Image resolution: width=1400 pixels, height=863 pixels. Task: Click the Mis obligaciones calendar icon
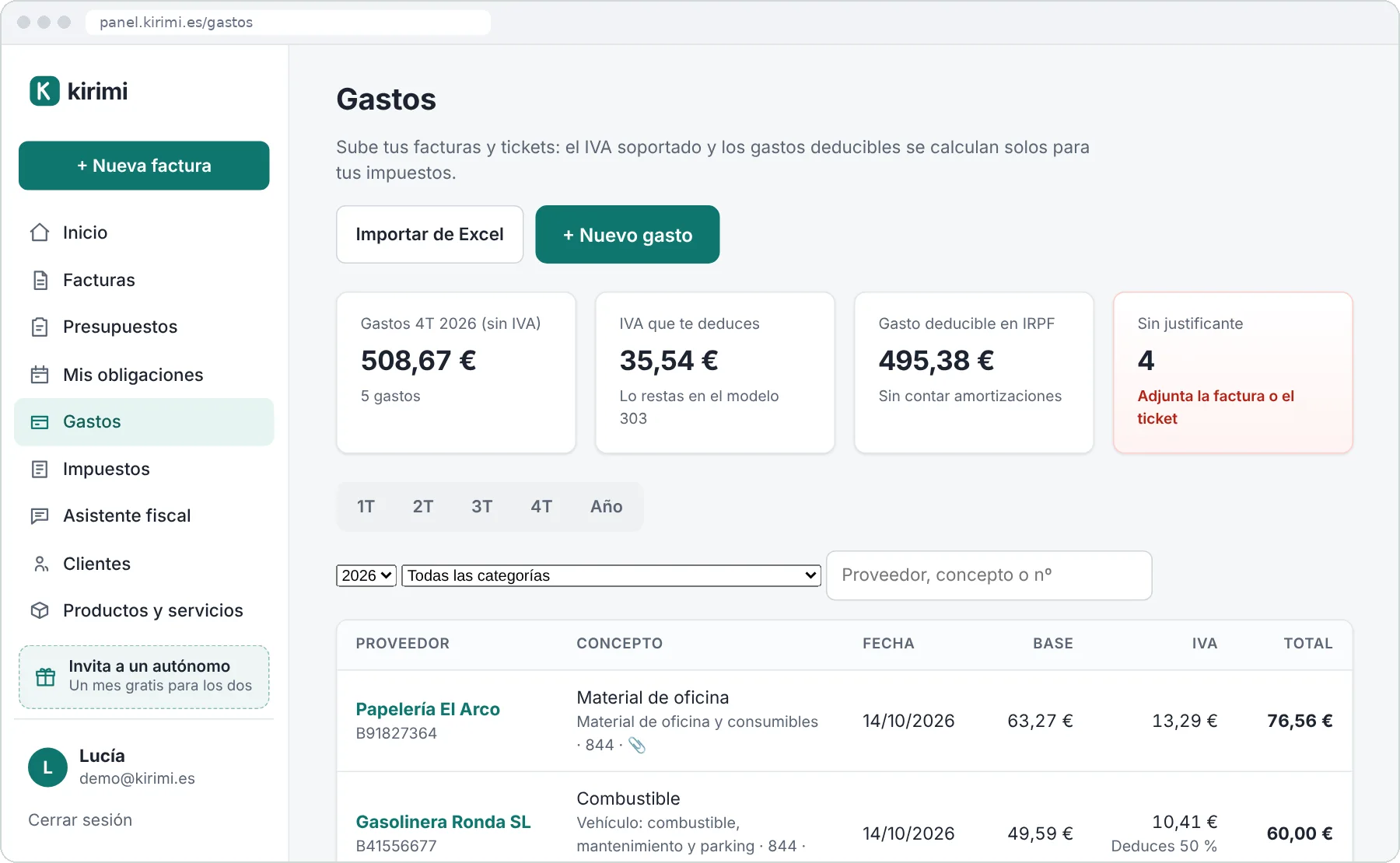[40, 375]
